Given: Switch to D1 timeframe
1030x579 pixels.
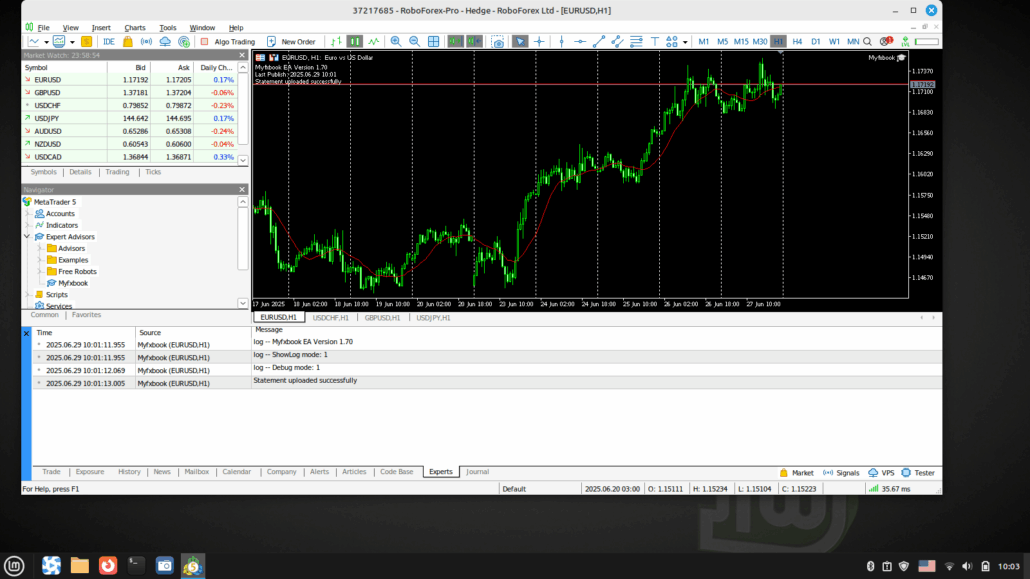Looking at the screenshot, I should pos(815,41).
